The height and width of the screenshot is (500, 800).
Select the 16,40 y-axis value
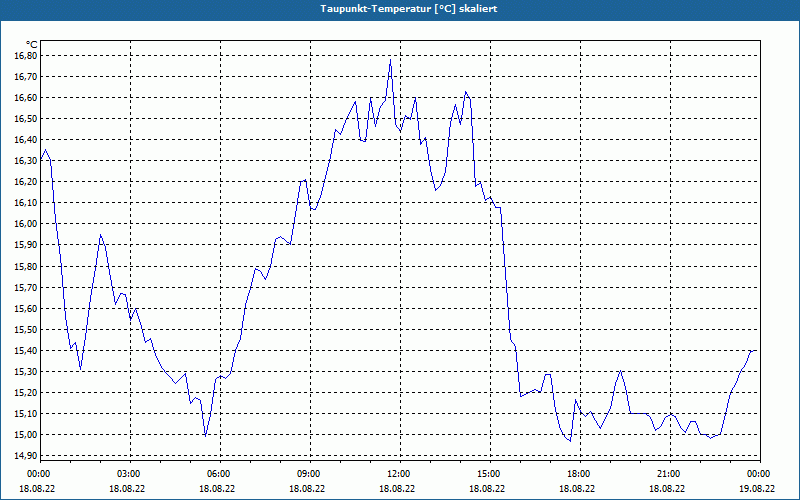click(27, 140)
